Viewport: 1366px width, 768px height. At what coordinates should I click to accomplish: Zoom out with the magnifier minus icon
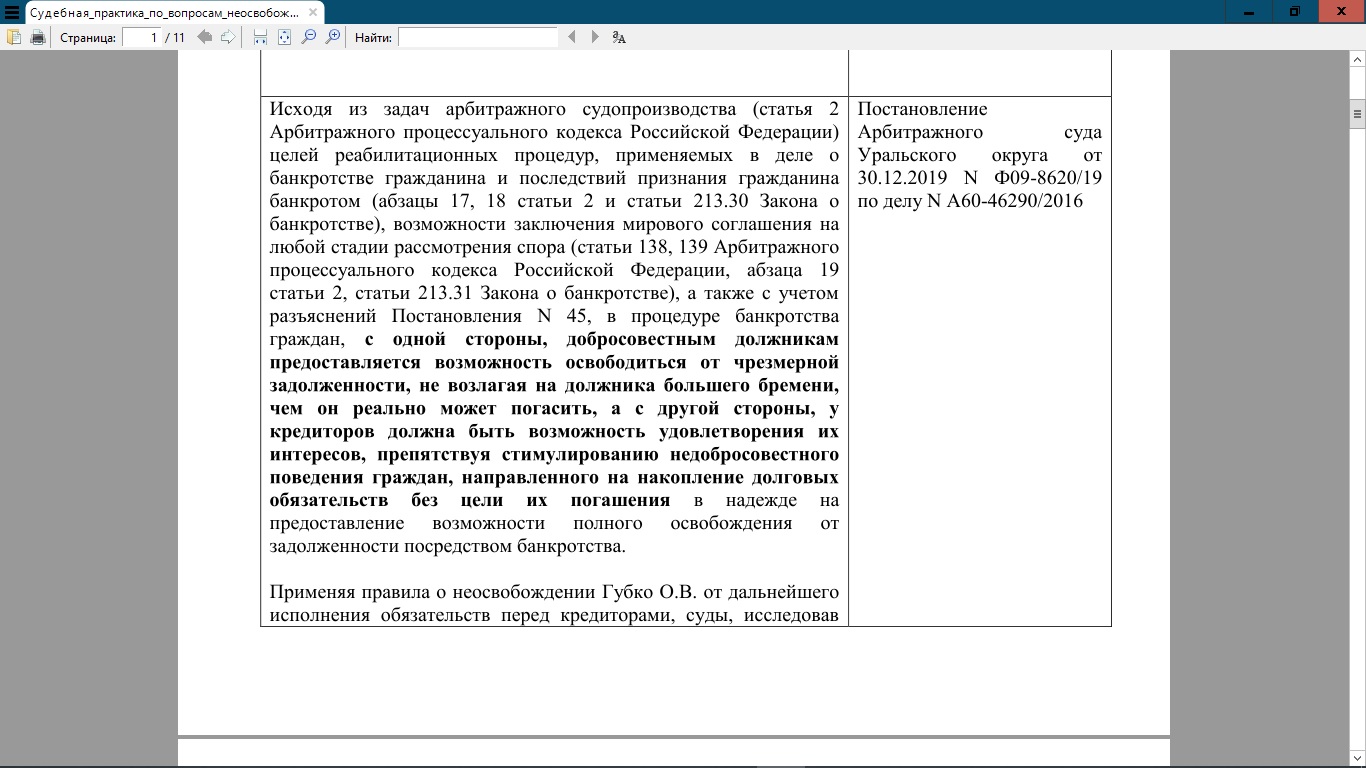point(309,37)
